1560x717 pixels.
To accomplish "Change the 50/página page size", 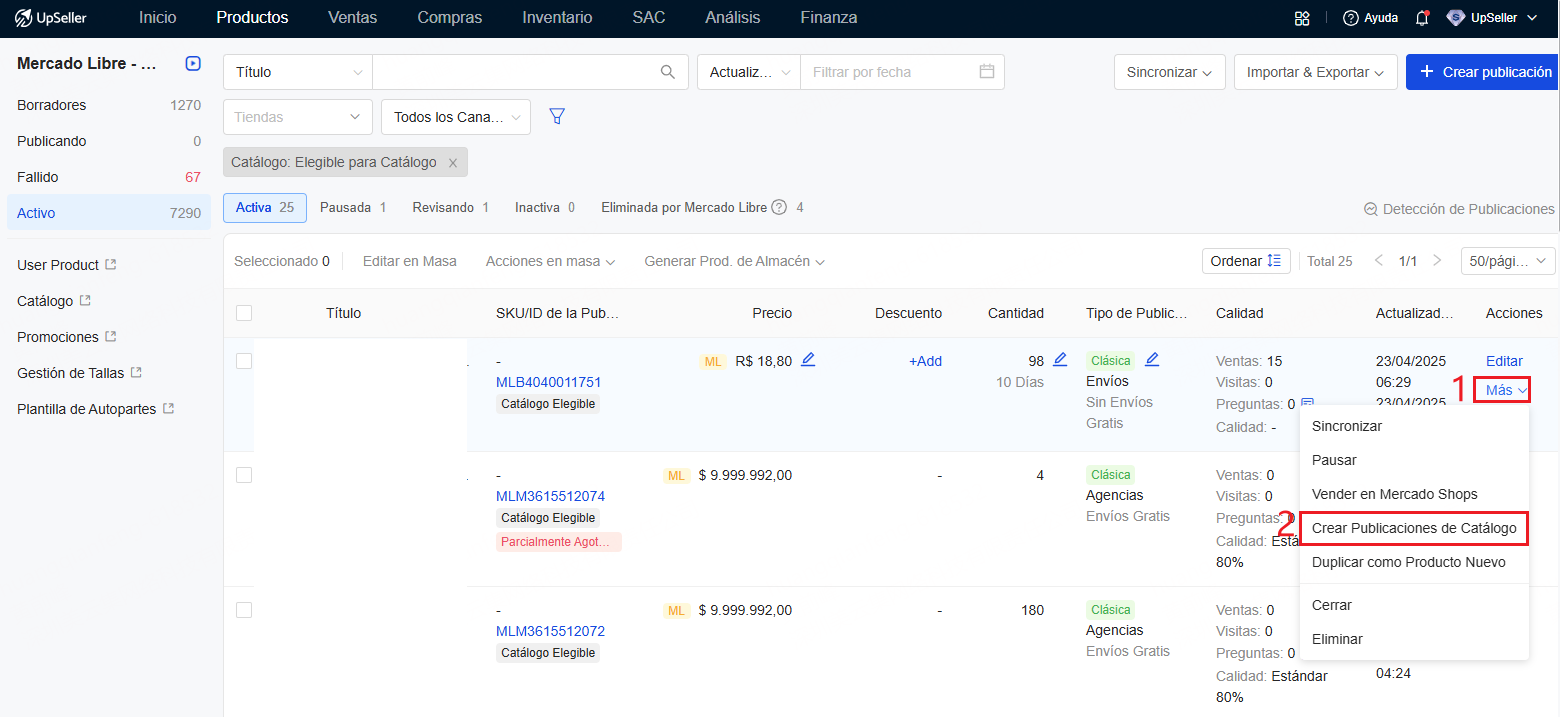I will [1508, 261].
